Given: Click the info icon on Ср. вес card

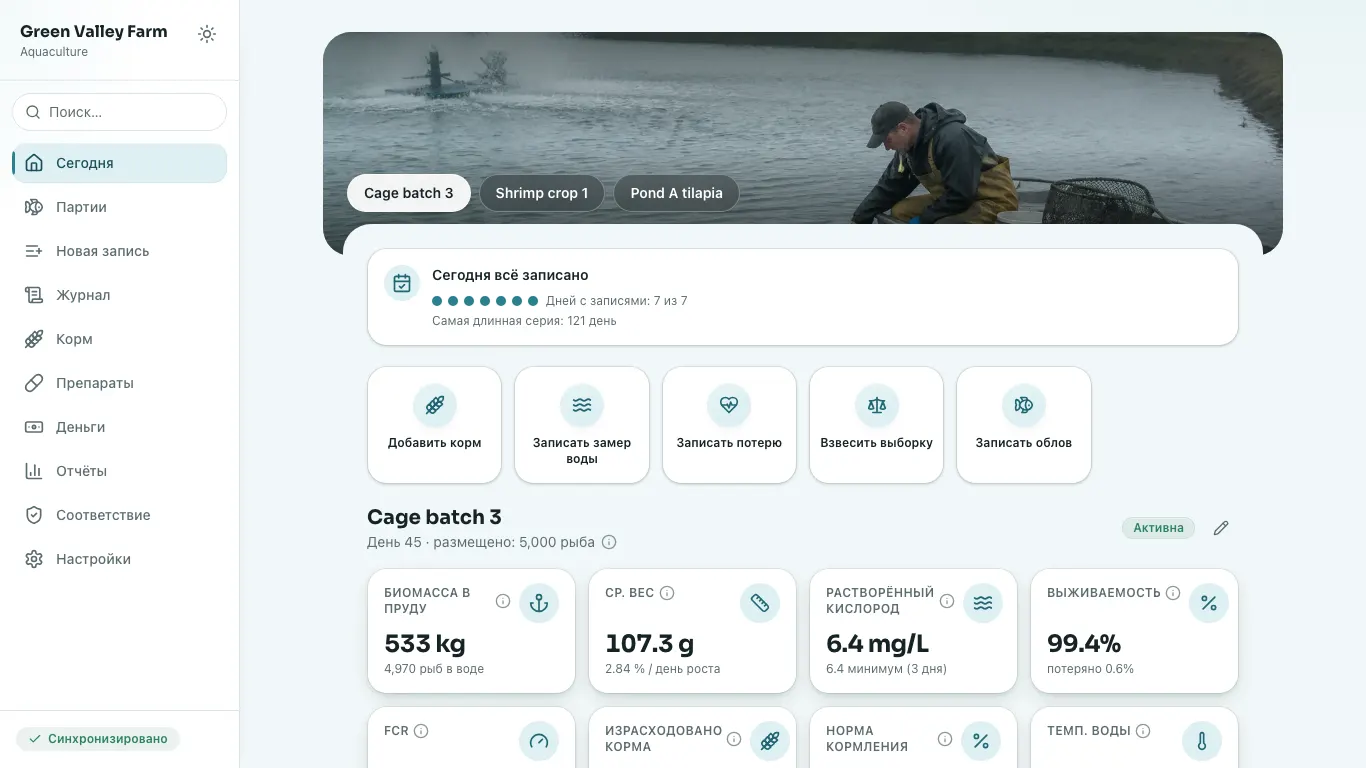Looking at the screenshot, I should pyautogui.click(x=667, y=593).
